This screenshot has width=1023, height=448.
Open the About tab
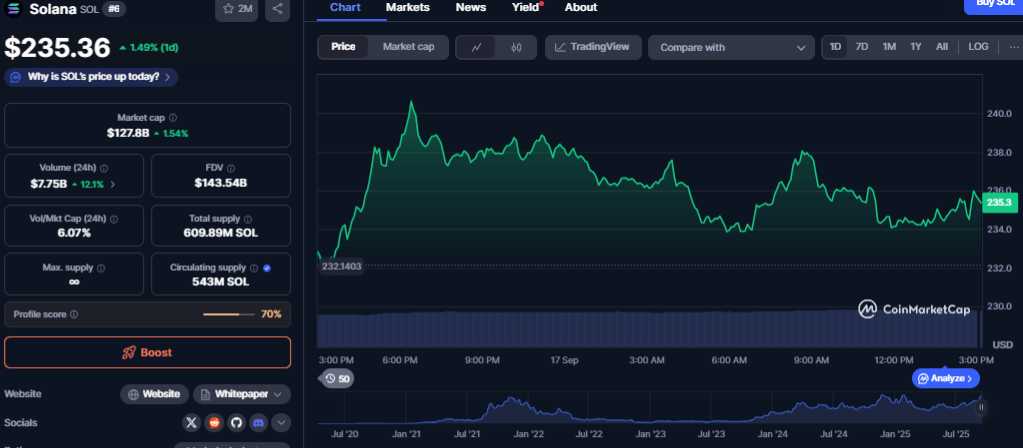[581, 8]
